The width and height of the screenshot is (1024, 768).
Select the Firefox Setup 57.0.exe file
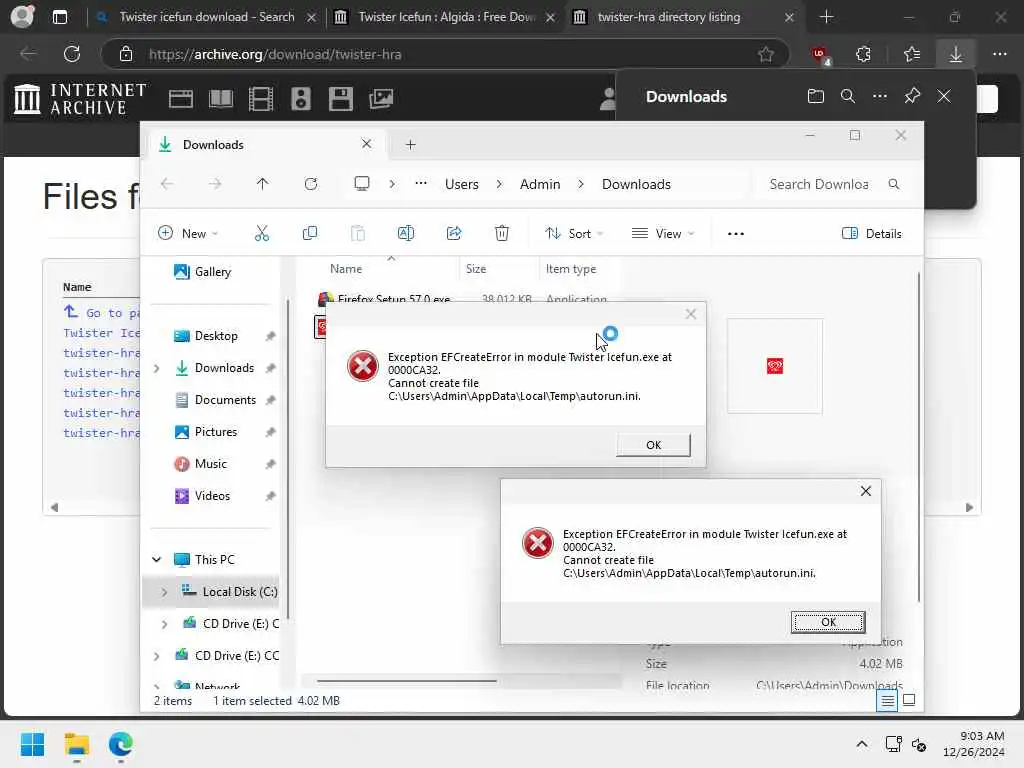pos(393,299)
